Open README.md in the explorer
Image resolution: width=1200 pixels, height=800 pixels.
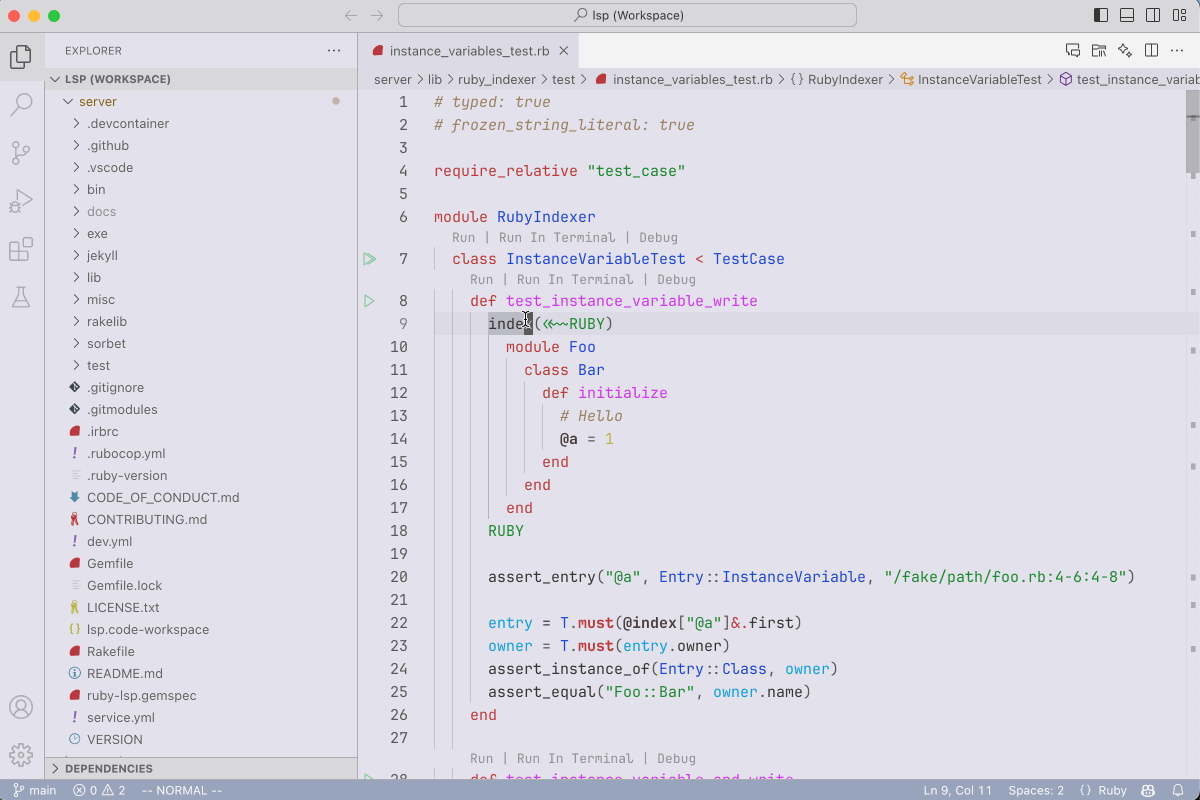point(201,674)
